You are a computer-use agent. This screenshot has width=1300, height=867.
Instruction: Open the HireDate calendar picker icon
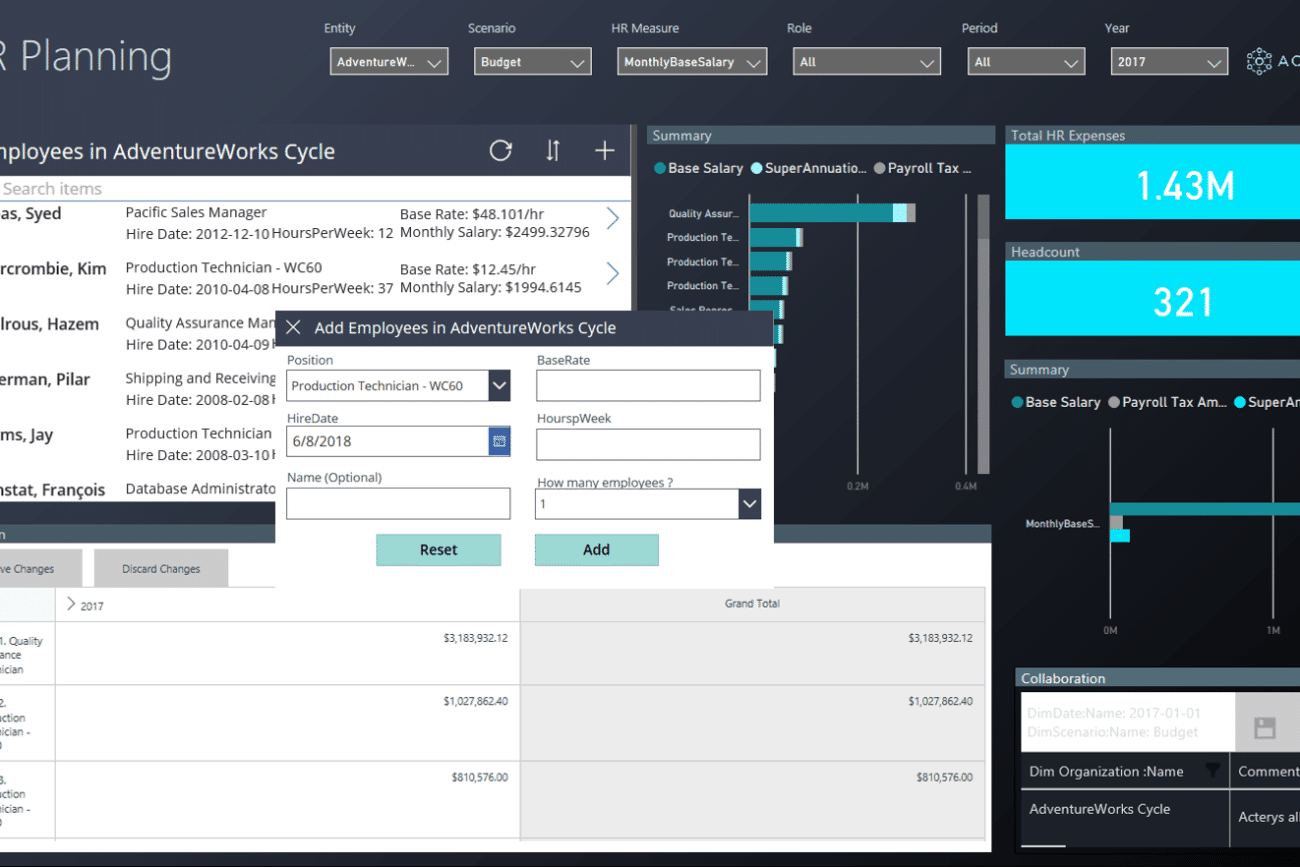(x=499, y=441)
